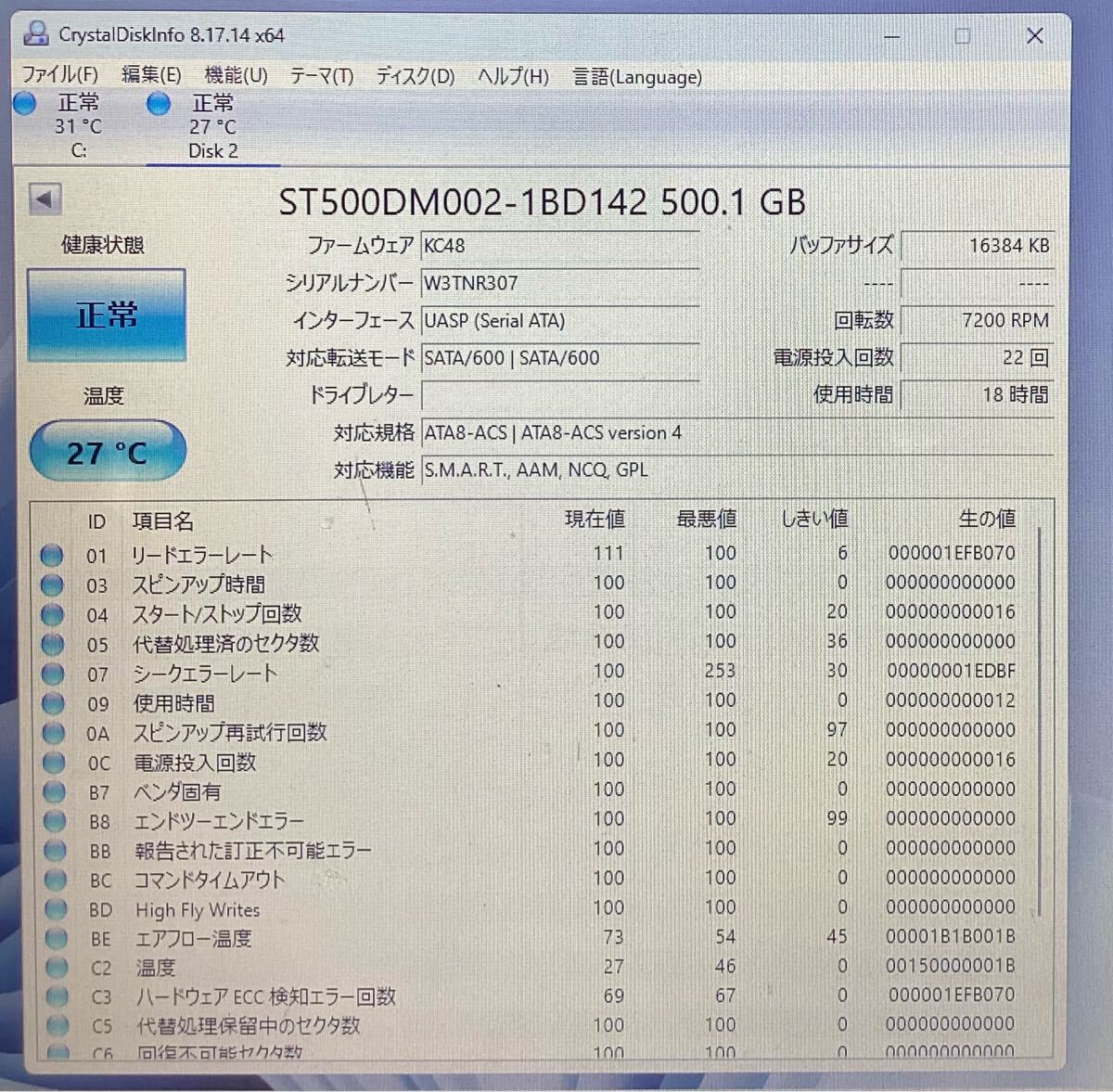Click status circle for ID 01 row
Viewport: 1113px width, 1092px height.
(x=52, y=556)
